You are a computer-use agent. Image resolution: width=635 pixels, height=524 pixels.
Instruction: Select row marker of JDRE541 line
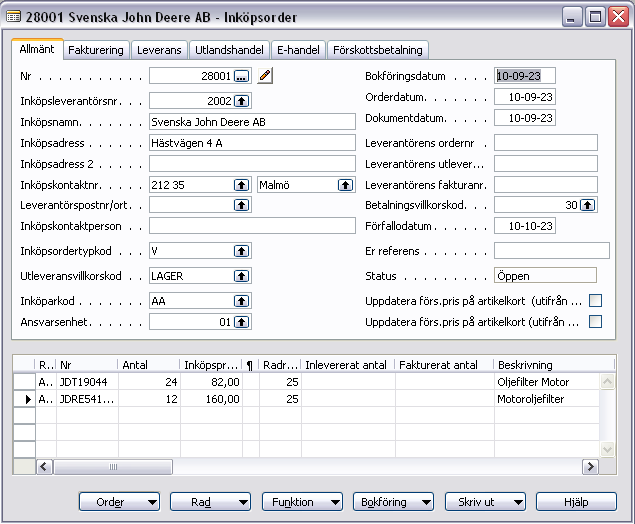[x=25, y=399]
